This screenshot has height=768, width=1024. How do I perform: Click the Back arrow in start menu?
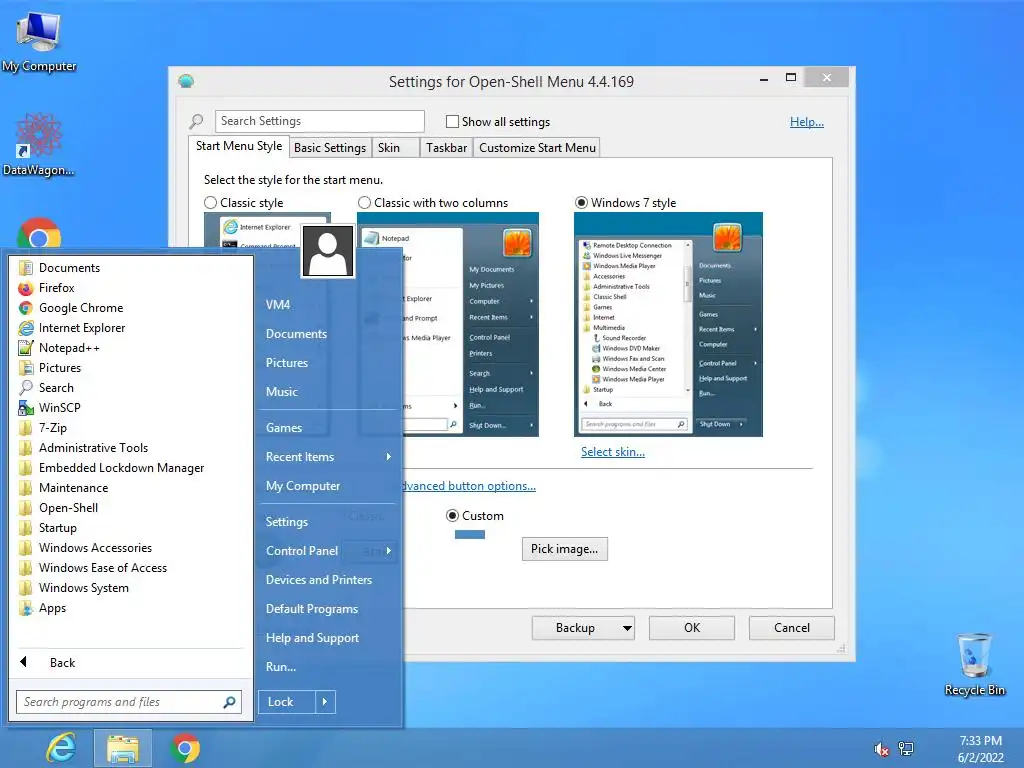pos(24,662)
